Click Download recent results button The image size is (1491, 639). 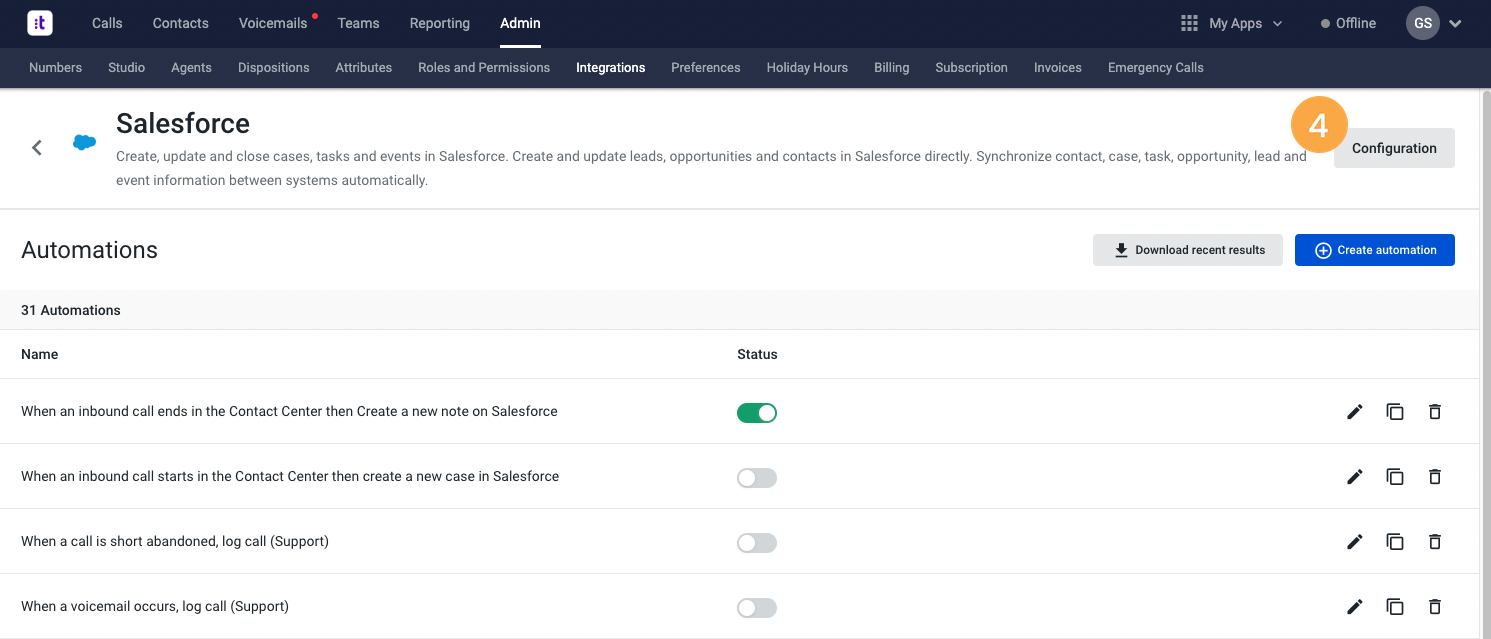(1188, 250)
